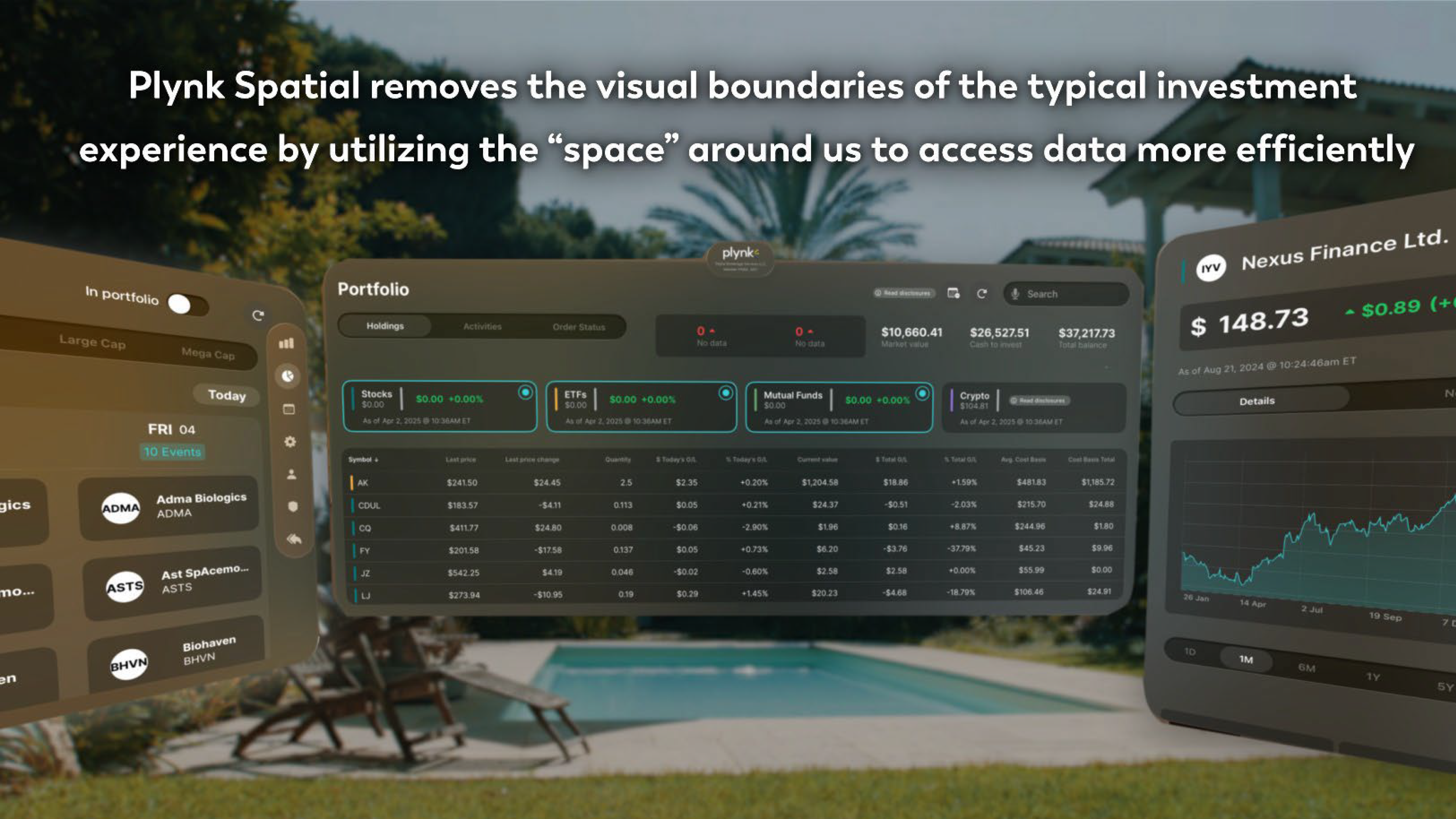Click the $ 148.73 price value
The image size is (1456, 819).
[x=1249, y=323]
